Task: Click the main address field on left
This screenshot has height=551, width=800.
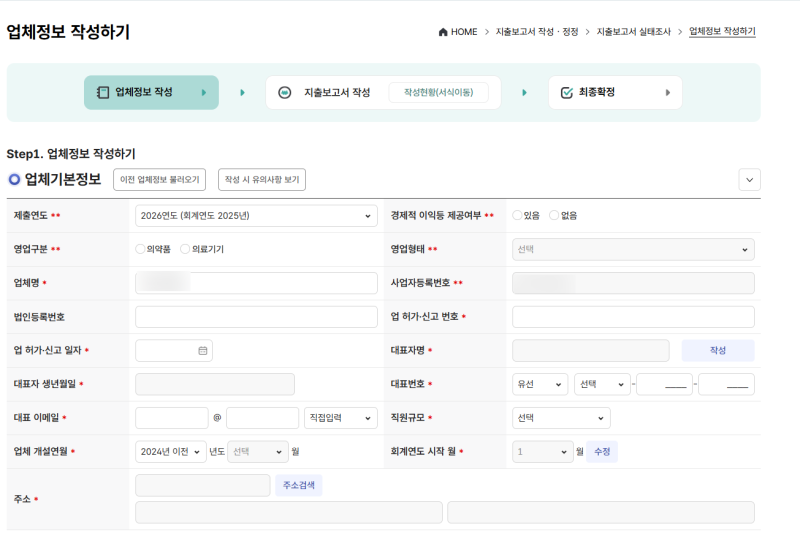Action: coord(289,512)
